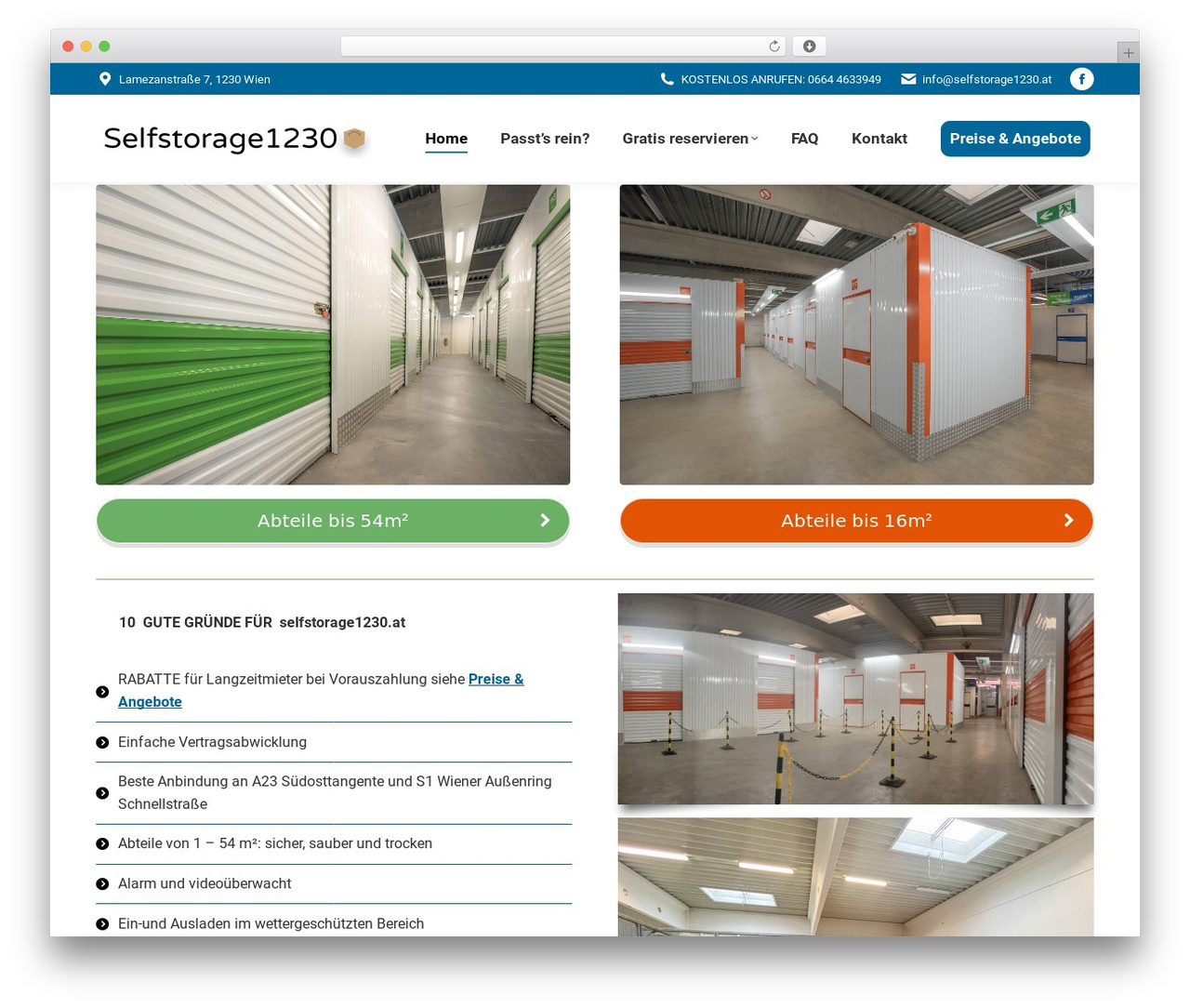Focus the browser address bar

pos(563,46)
